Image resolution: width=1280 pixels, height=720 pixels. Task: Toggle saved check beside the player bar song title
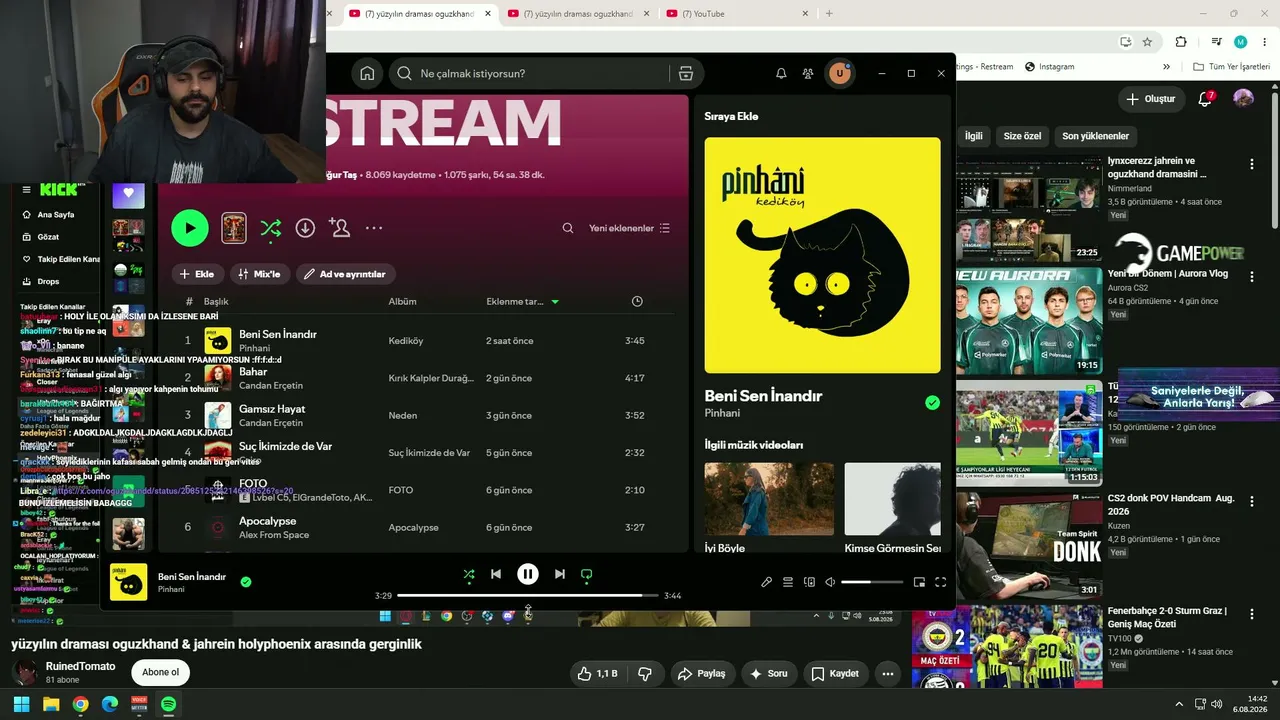point(246,581)
